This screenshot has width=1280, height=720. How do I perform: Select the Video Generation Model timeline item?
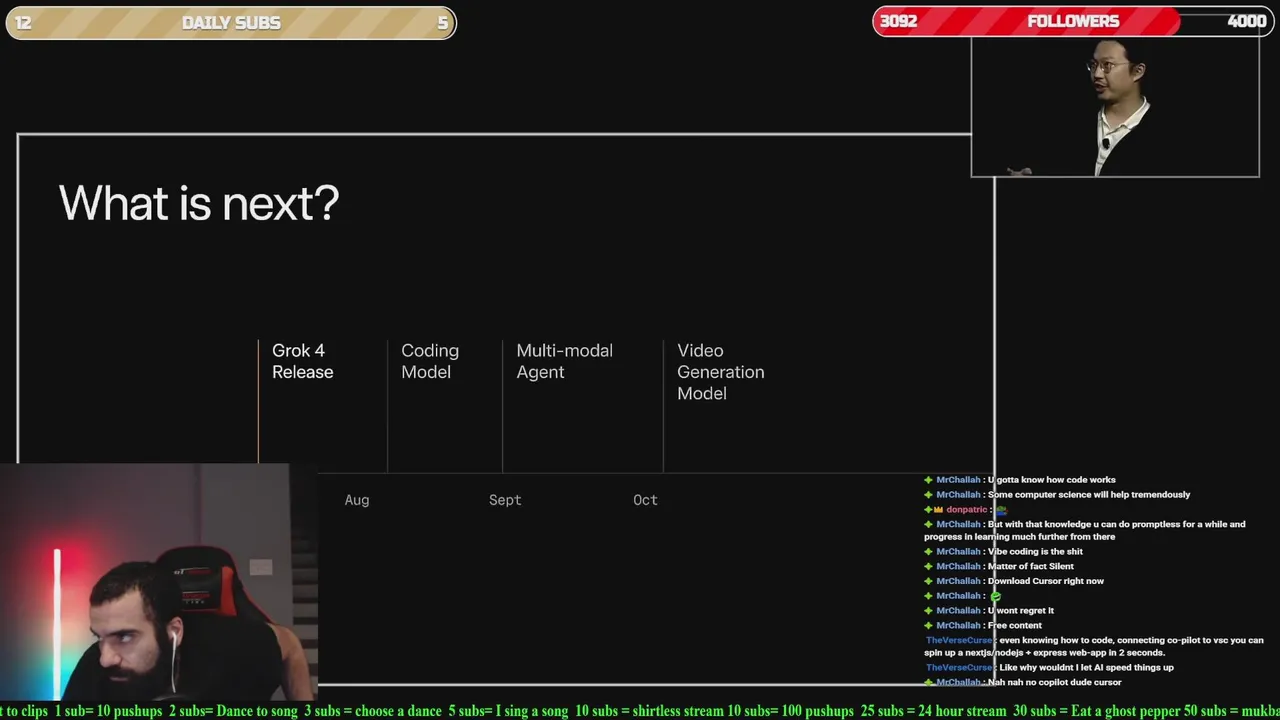point(720,372)
